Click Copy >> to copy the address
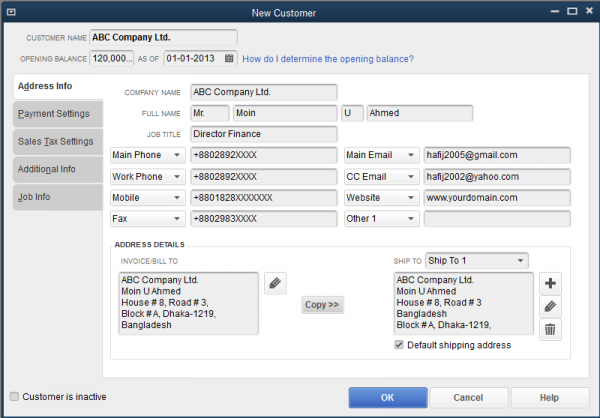 coord(322,304)
